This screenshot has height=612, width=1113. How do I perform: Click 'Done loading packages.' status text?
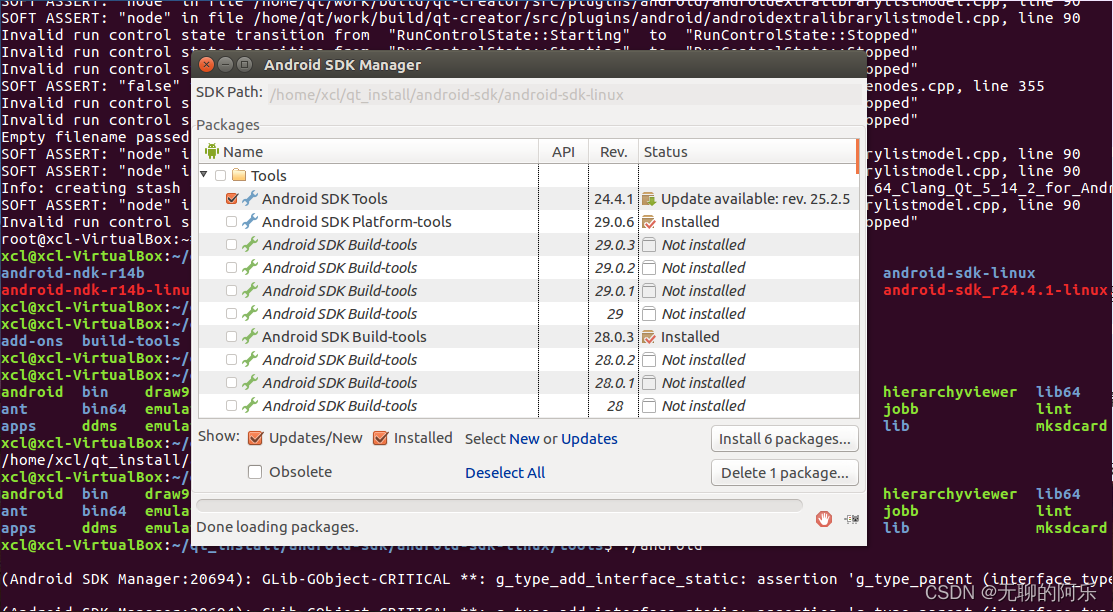pyautogui.click(x=277, y=527)
